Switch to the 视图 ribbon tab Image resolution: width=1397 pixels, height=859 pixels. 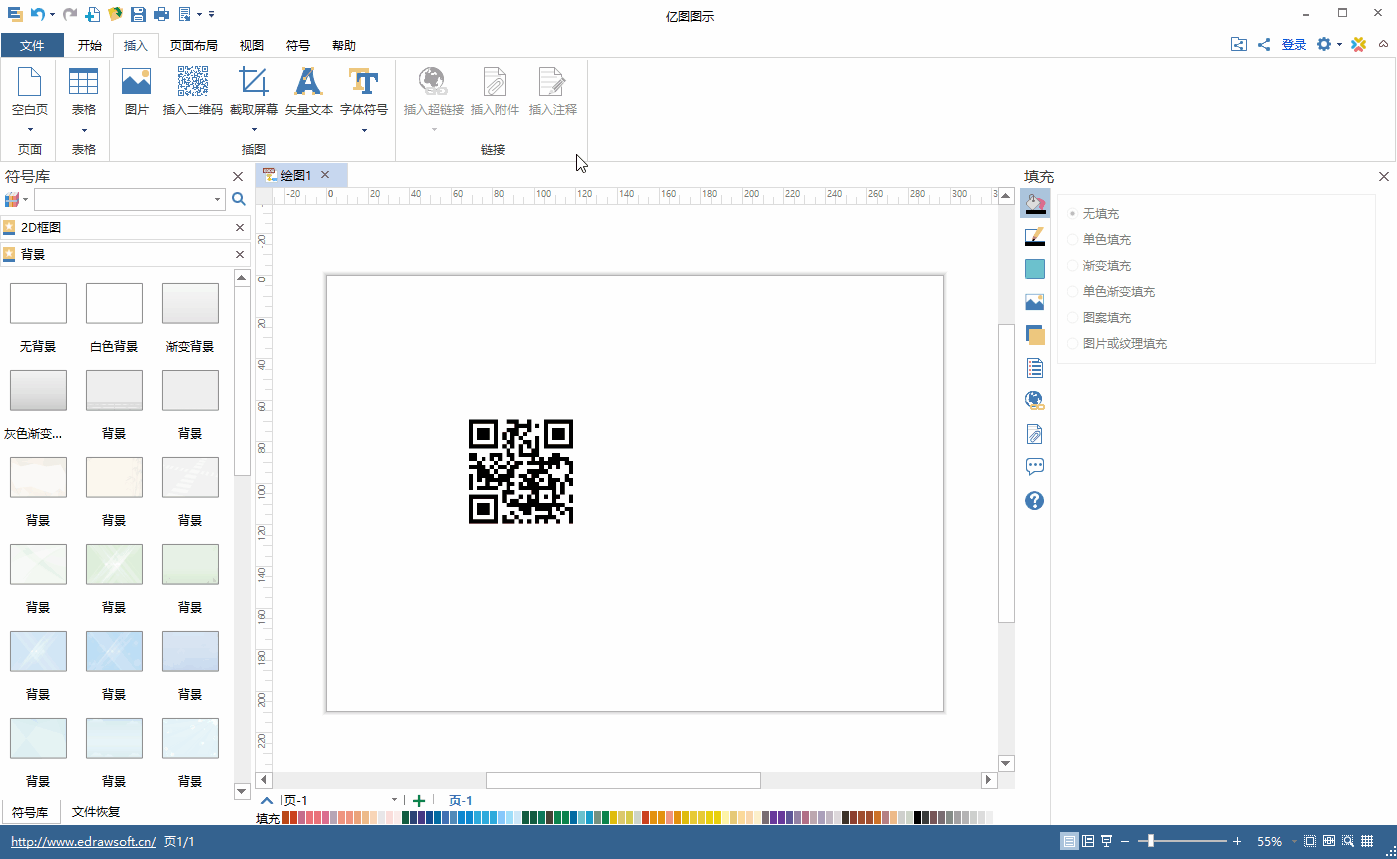[x=252, y=45]
